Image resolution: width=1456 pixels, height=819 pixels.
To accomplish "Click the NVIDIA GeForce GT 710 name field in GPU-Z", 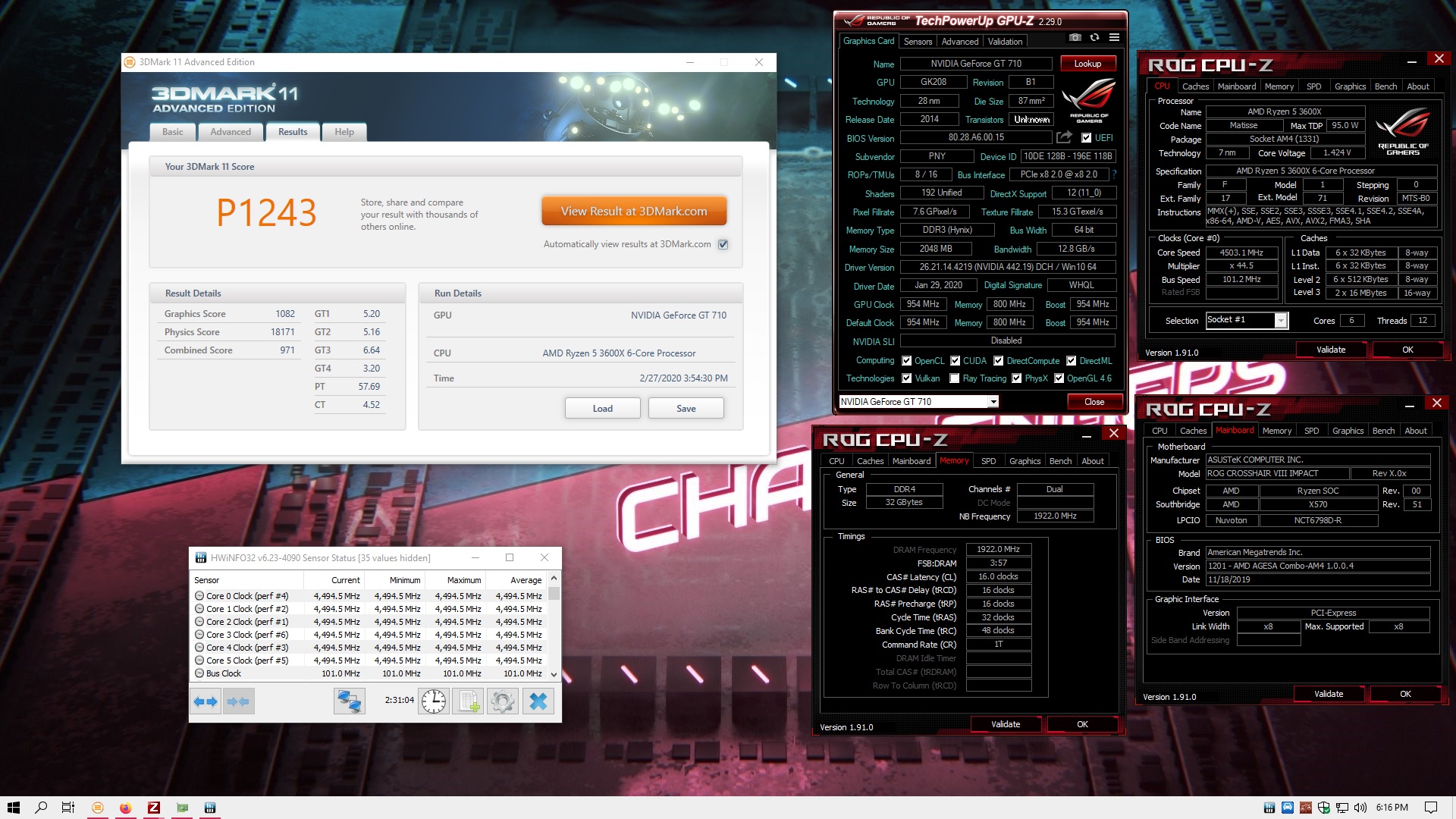I will coord(976,64).
